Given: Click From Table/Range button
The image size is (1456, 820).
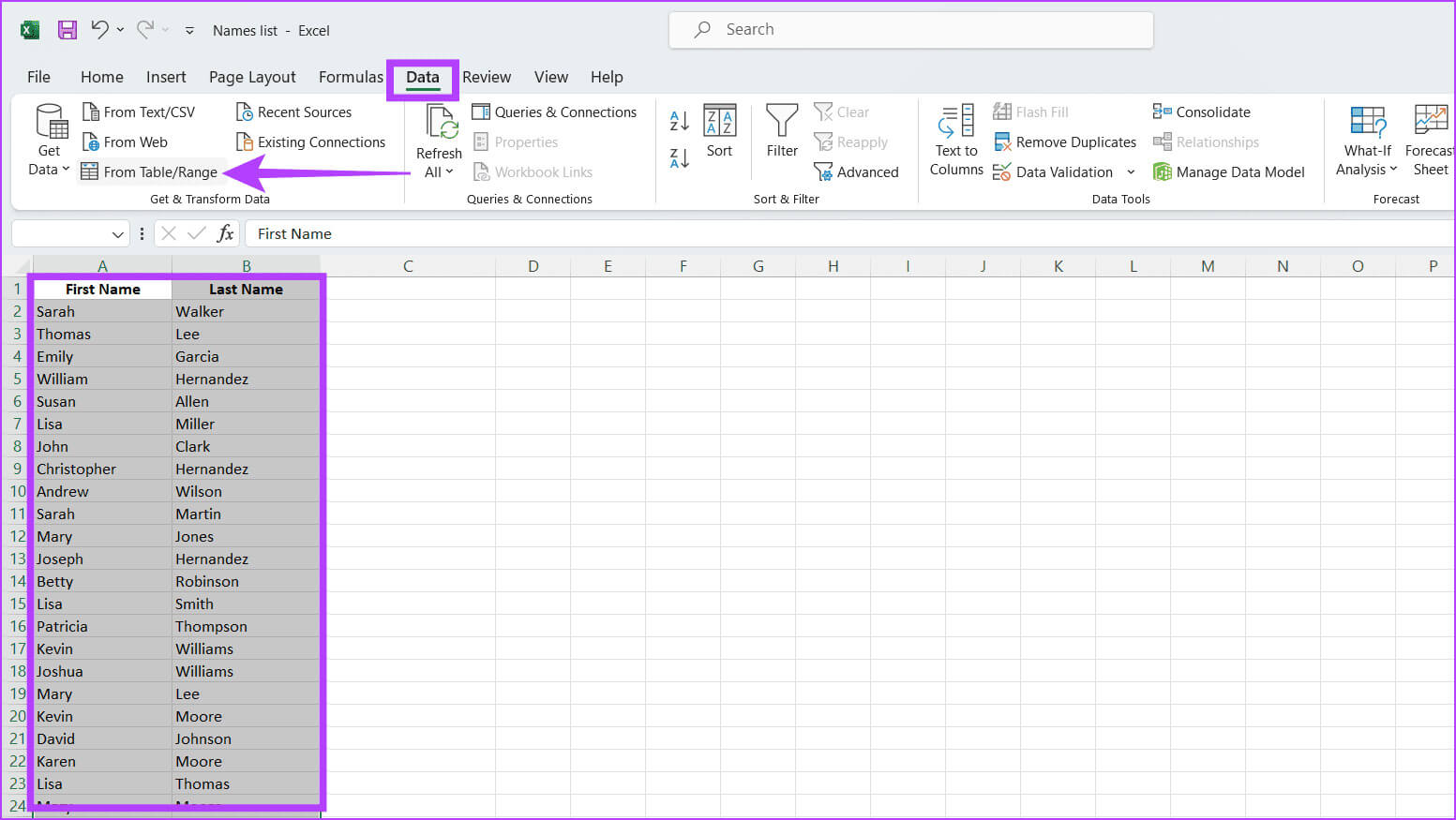Looking at the screenshot, I should [150, 172].
